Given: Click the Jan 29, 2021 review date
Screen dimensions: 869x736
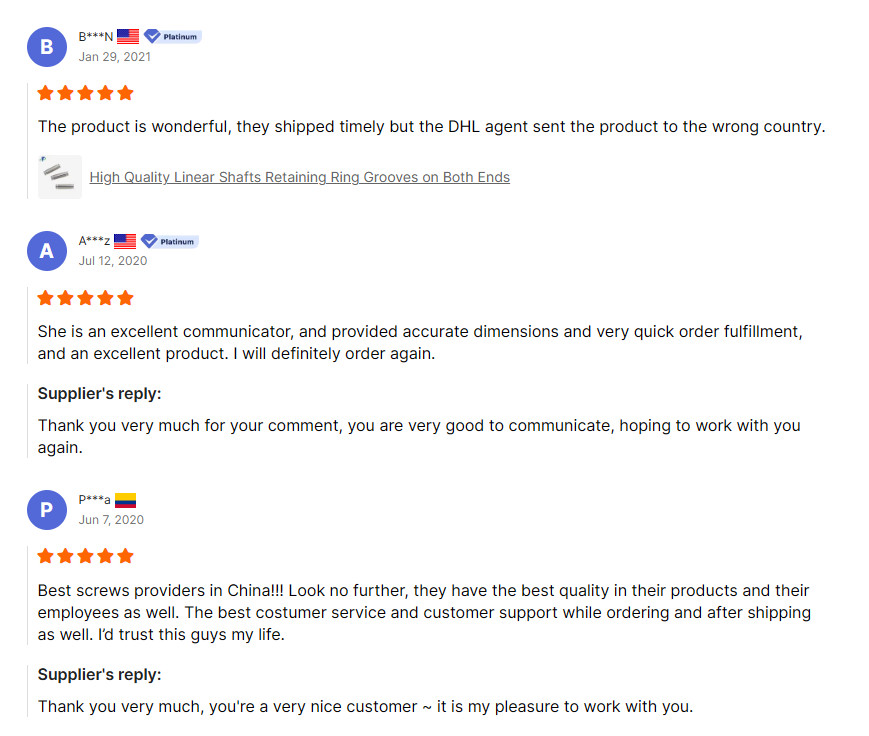Looking at the screenshot, I should [115, 57].
